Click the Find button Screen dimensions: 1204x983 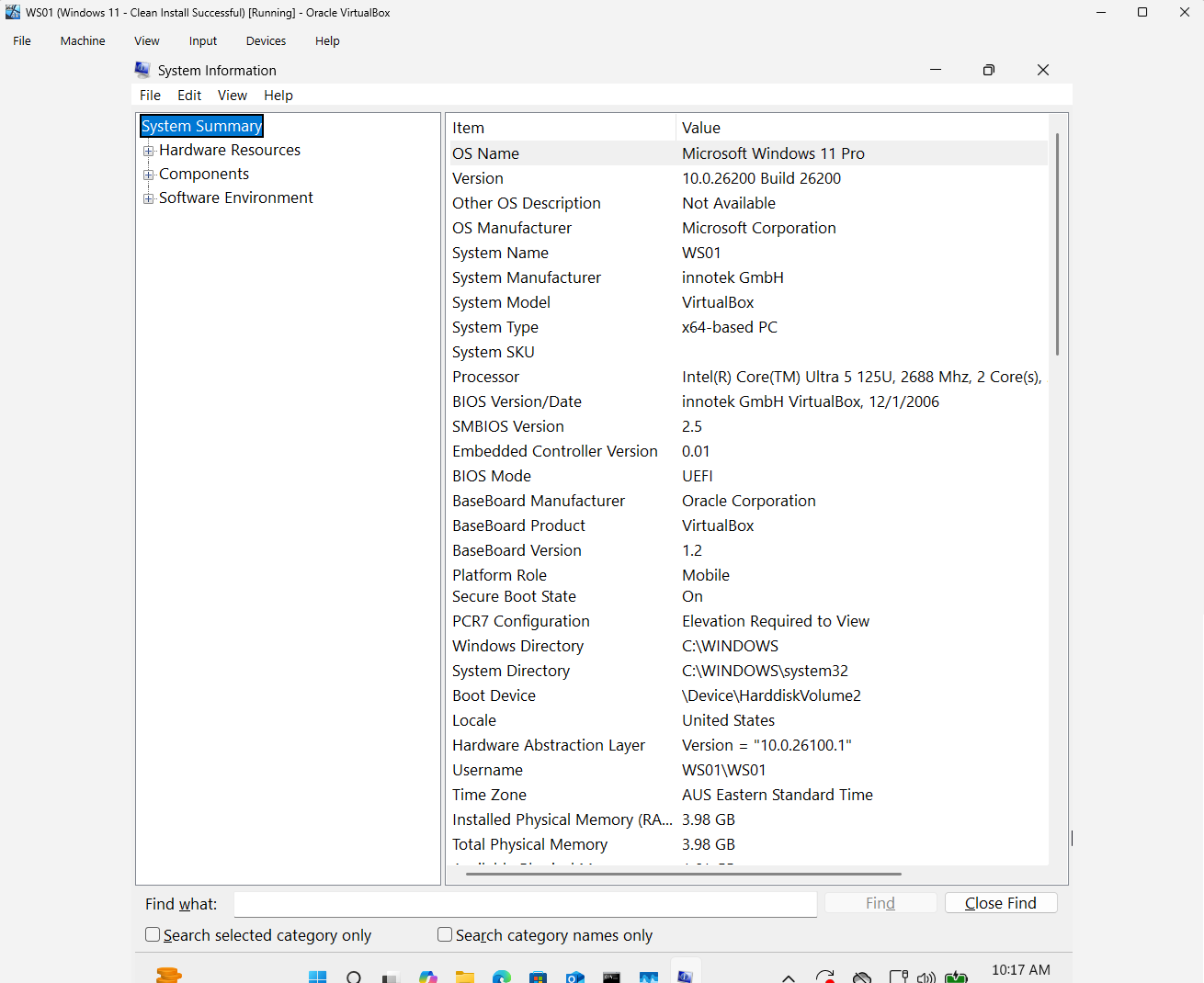pos(880,903)
